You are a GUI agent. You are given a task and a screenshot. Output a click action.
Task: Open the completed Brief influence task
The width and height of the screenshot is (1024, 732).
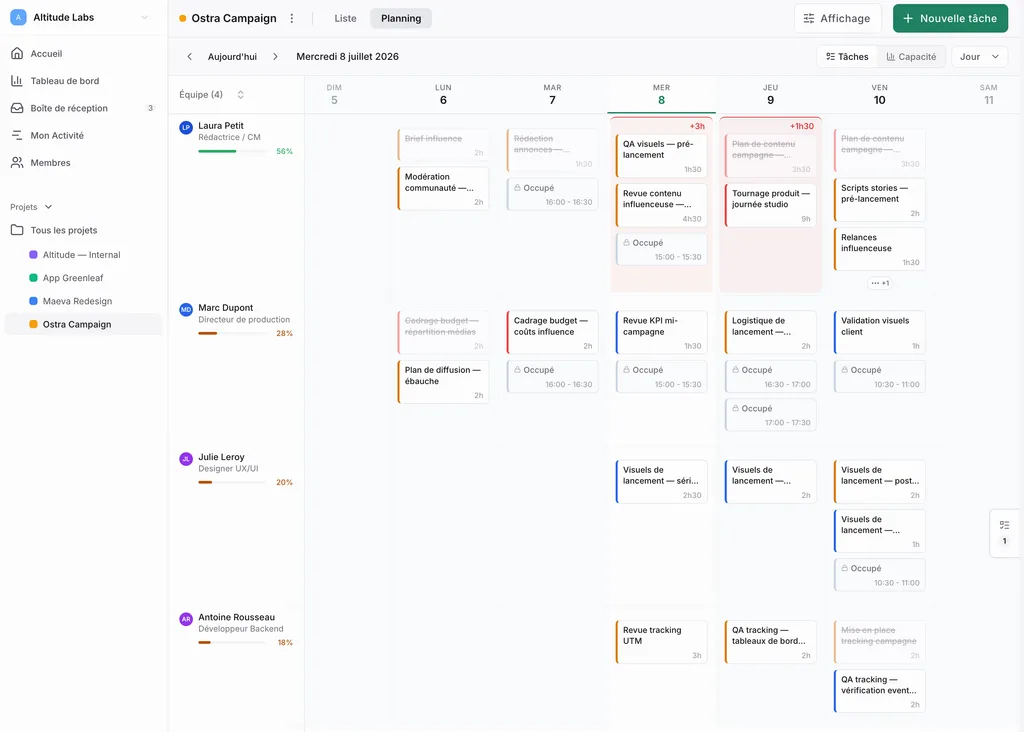tap(443, 145)
